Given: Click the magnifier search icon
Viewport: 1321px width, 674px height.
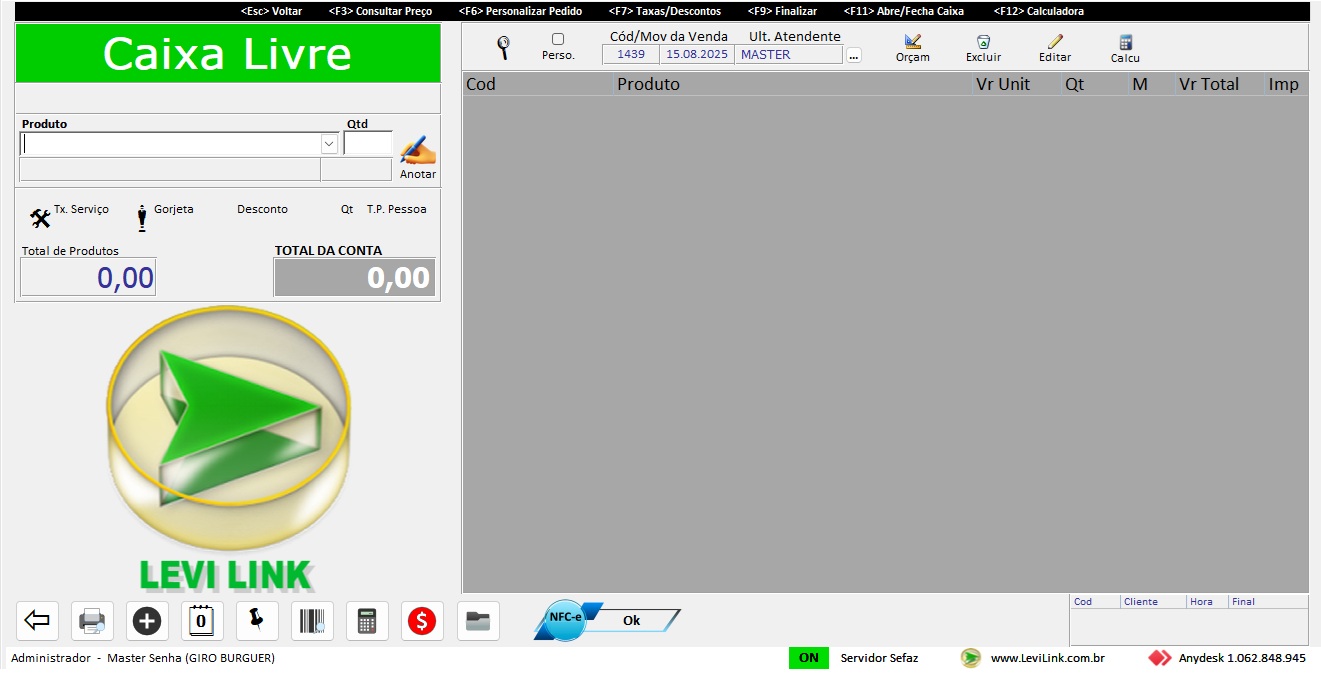Looking at the screenshot, I should tap(503, 46).
